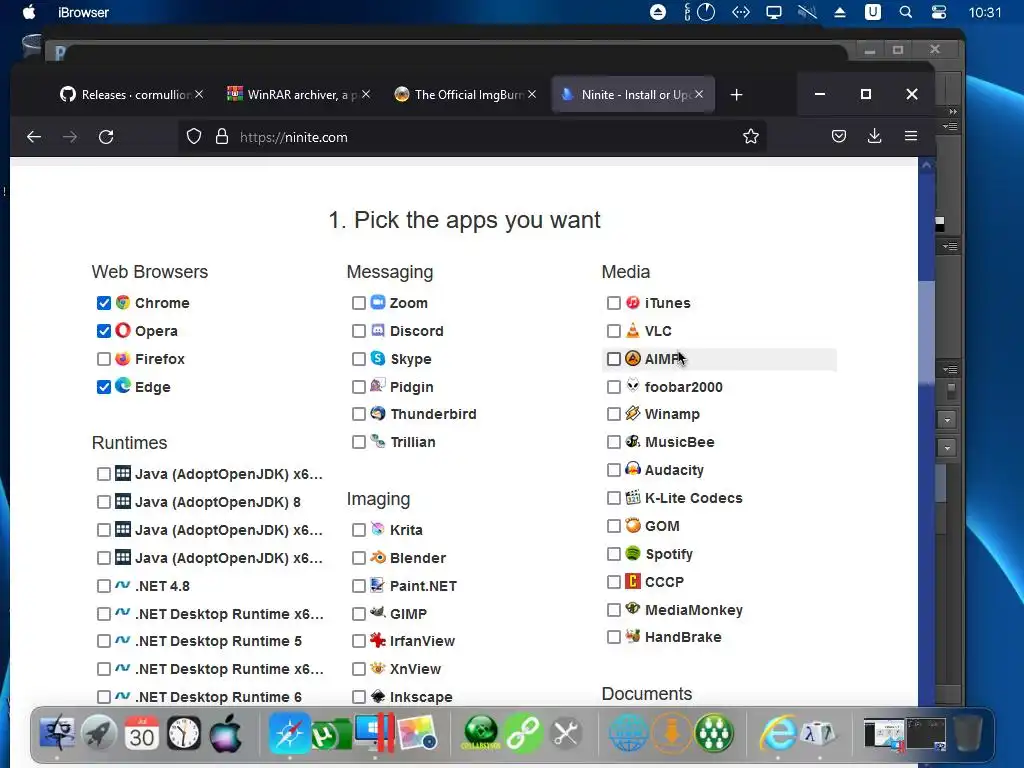Screen dimensions: 1024x768
Task: Go back to previous page
Action: coord(34,136)
